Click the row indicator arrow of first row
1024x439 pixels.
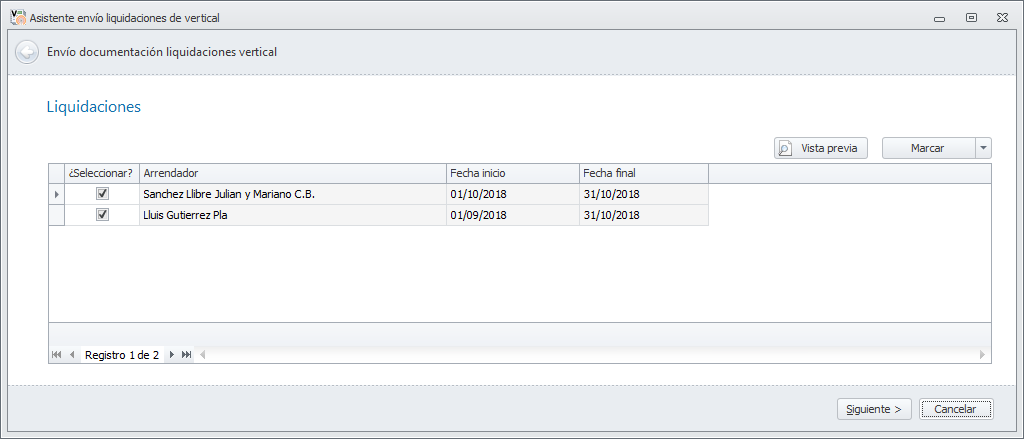[57, 194]
